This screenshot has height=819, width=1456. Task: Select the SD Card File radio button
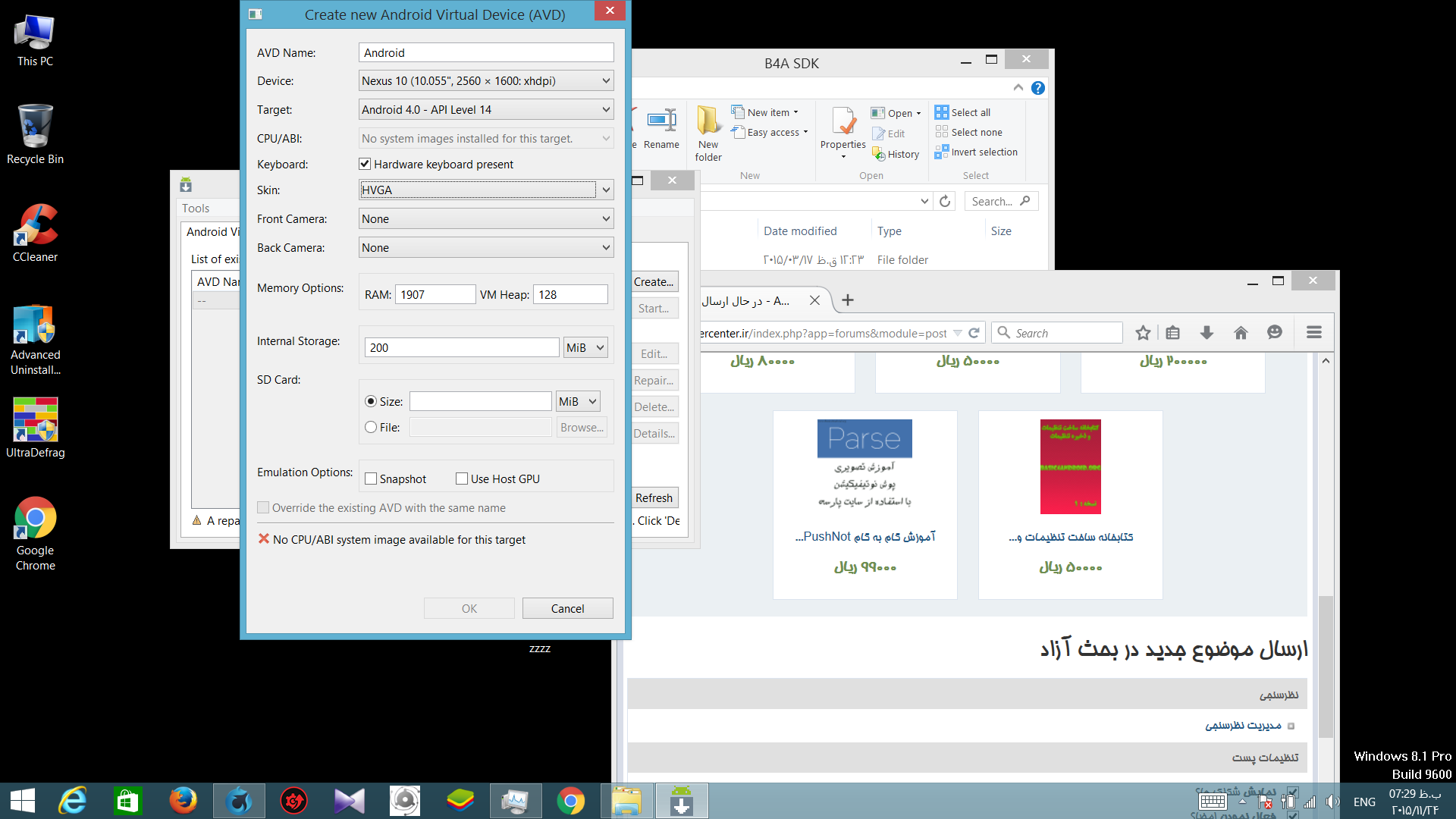[371, 427]
